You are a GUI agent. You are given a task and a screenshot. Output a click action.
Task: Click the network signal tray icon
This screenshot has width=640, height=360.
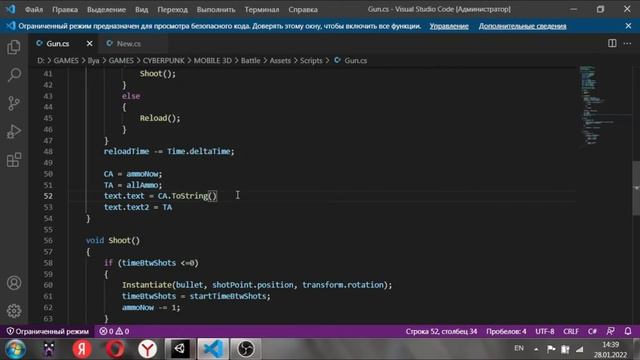[580, 349]
